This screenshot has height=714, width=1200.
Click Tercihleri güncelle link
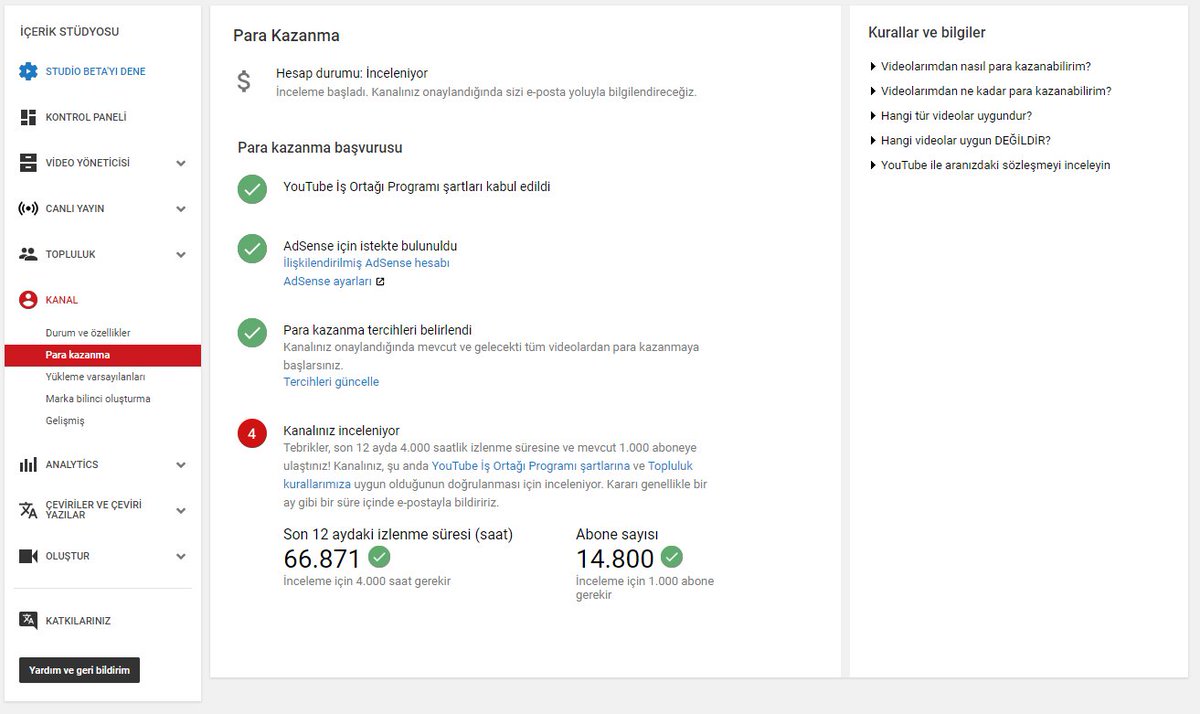(x=331, y=382)
